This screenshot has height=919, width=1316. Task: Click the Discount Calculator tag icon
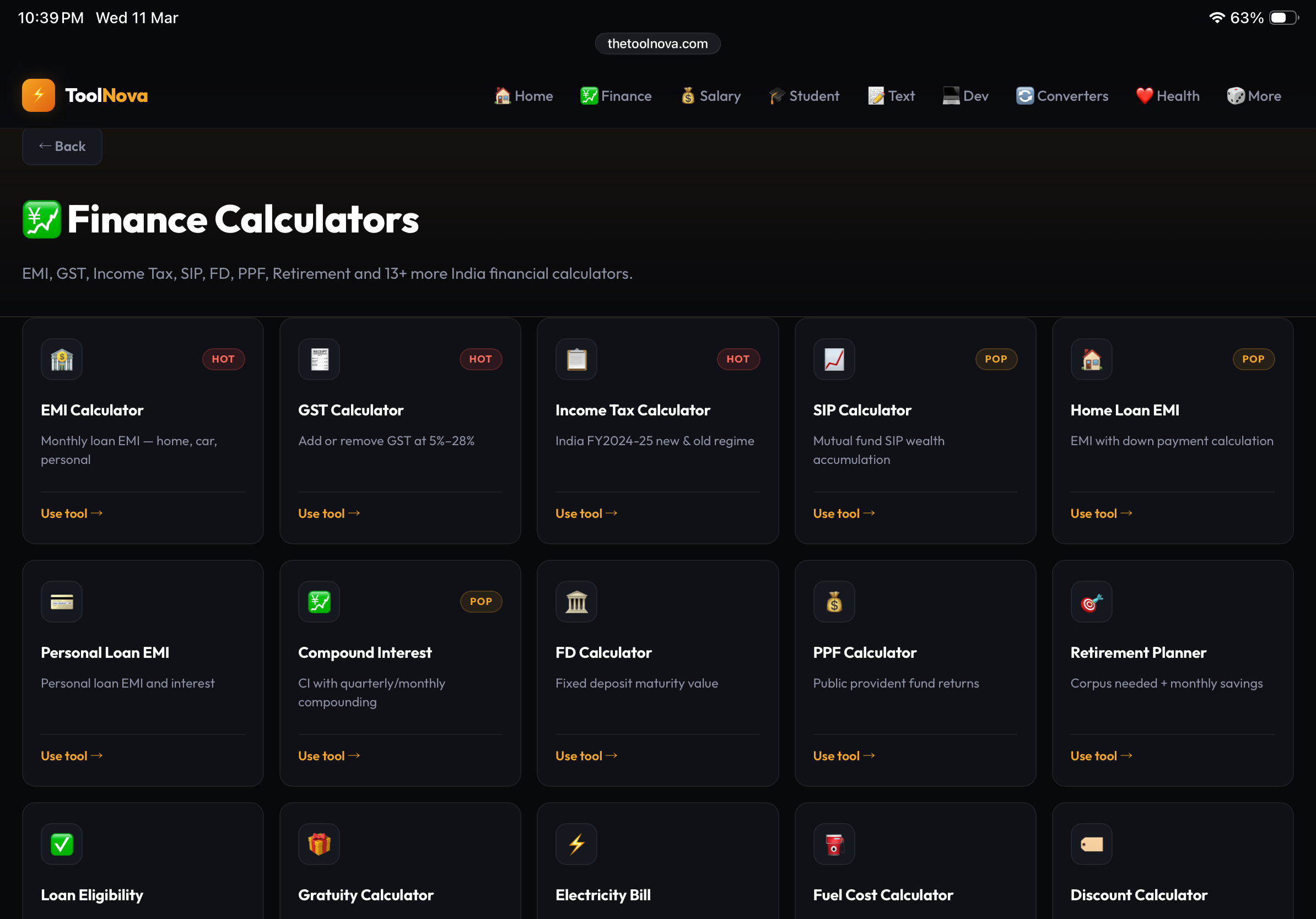point(1091,844)
